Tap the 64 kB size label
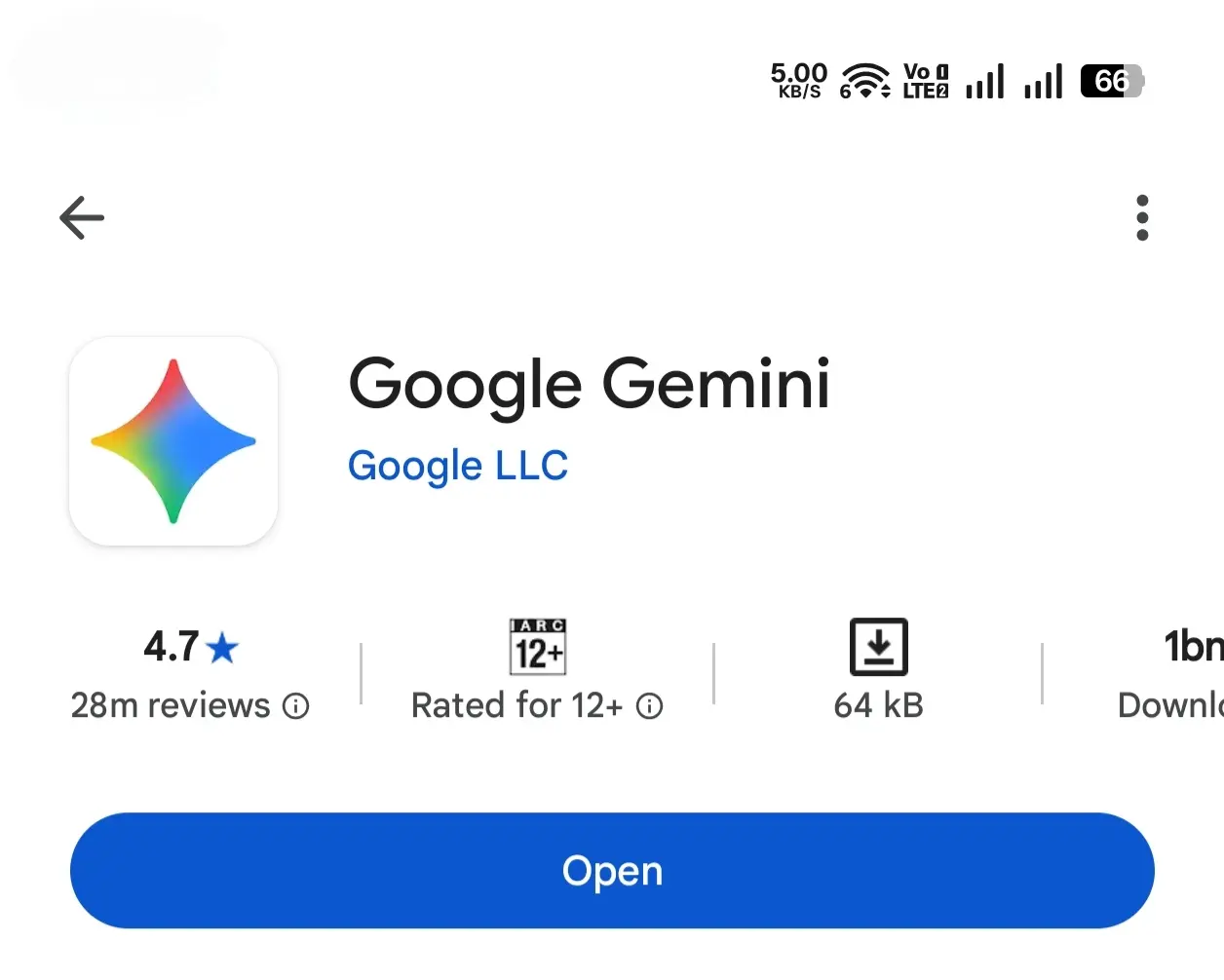Viewport: 1224px width, 980px height. pyautogui.click(x=879, y=705)
